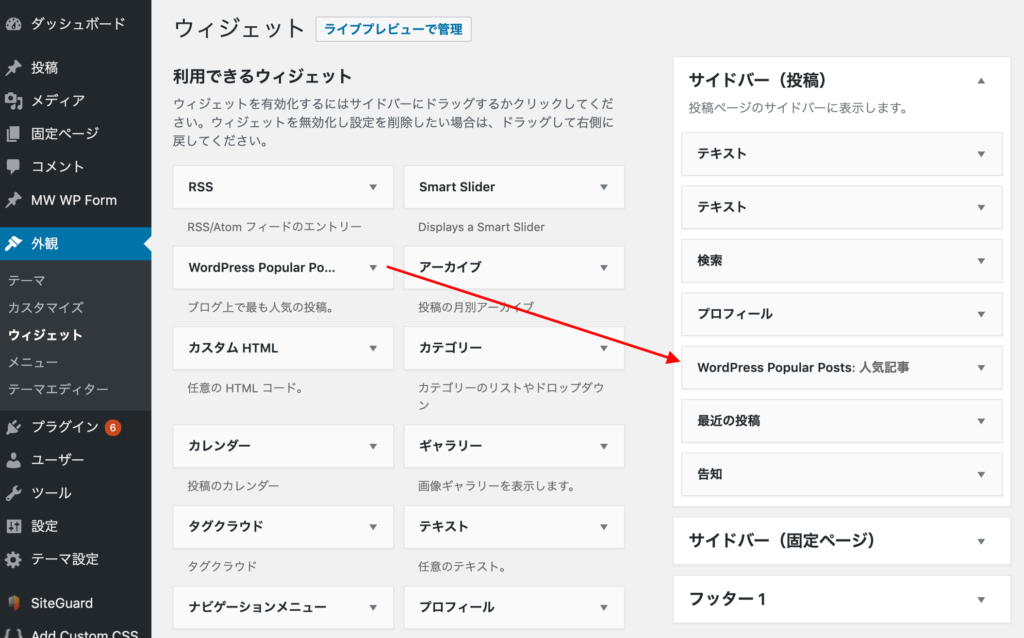Expand the フッター１ widget area

(x=981, y=599)
